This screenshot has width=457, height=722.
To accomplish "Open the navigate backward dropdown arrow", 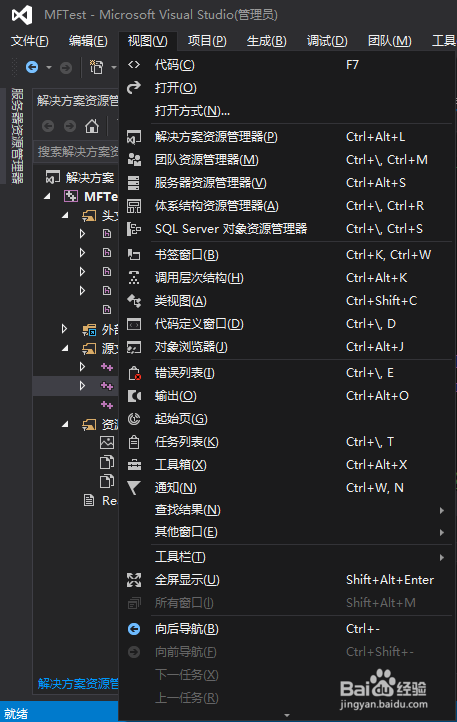I will (49, 68).
